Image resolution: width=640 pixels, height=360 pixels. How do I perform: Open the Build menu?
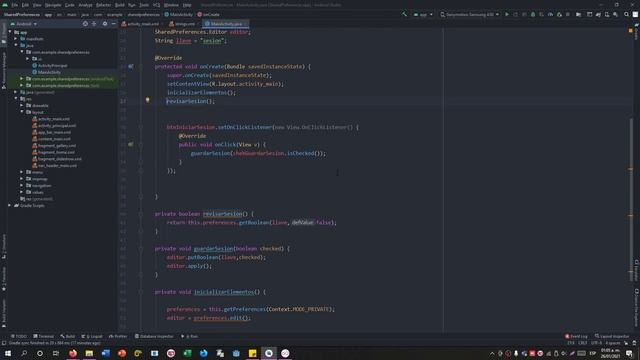pyautogui.click(x=120, y=5)
